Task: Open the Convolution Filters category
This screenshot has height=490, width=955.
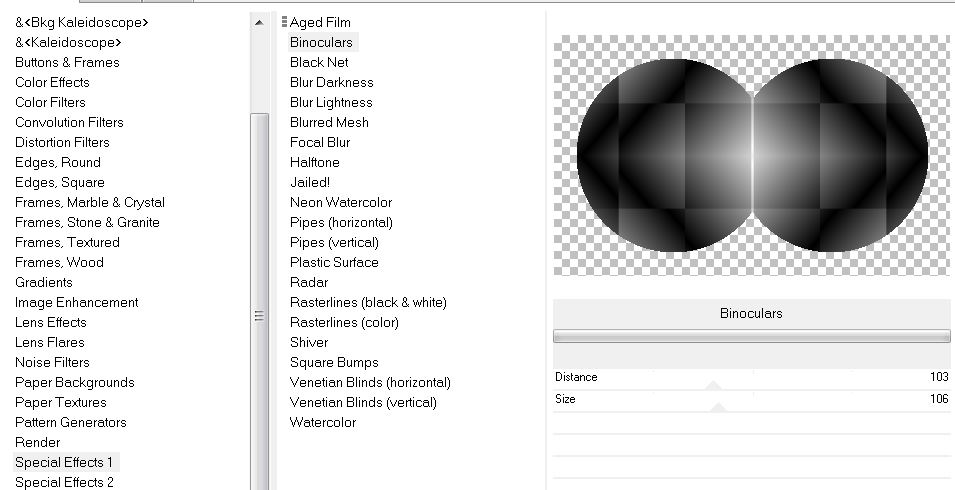Action: 69,122
